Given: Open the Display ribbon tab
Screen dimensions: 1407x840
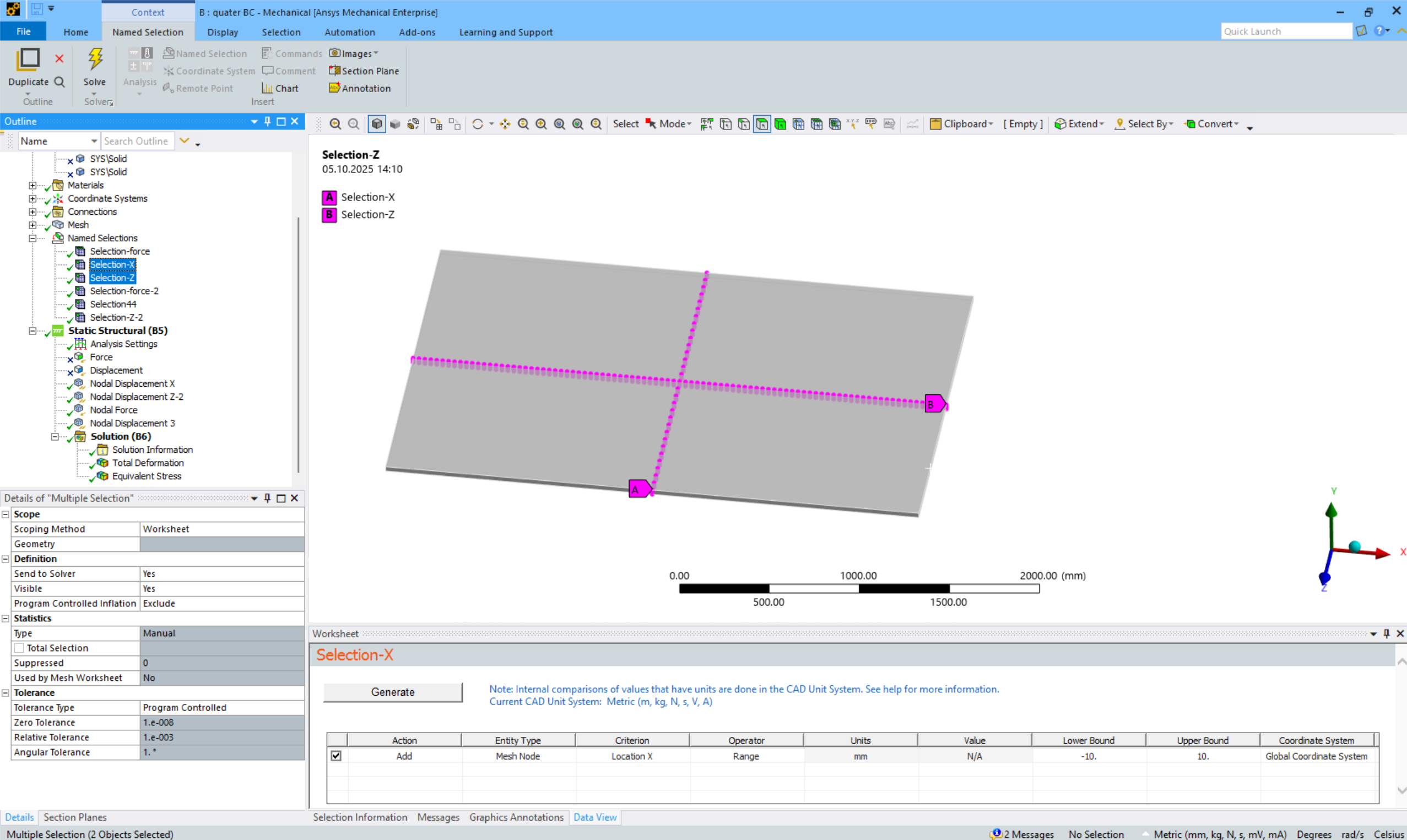Looking at the screenshot, I should [223, 32].
